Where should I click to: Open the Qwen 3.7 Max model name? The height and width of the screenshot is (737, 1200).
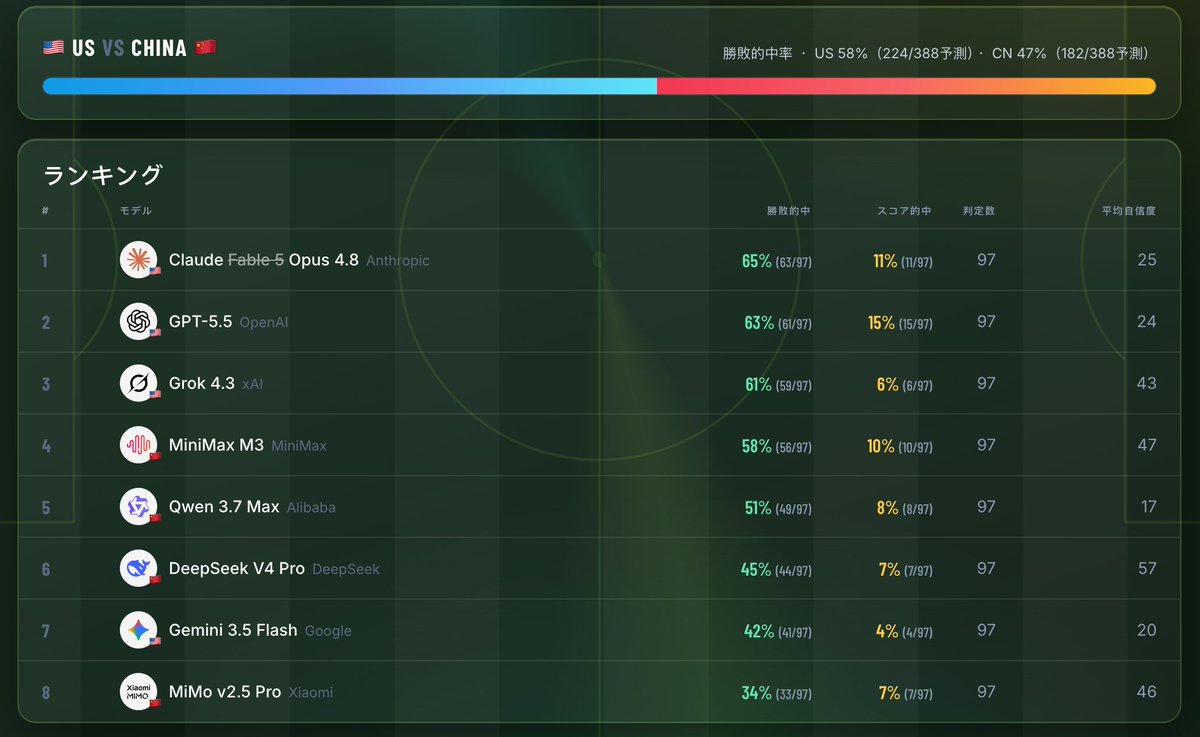click(x=224, y=507)
